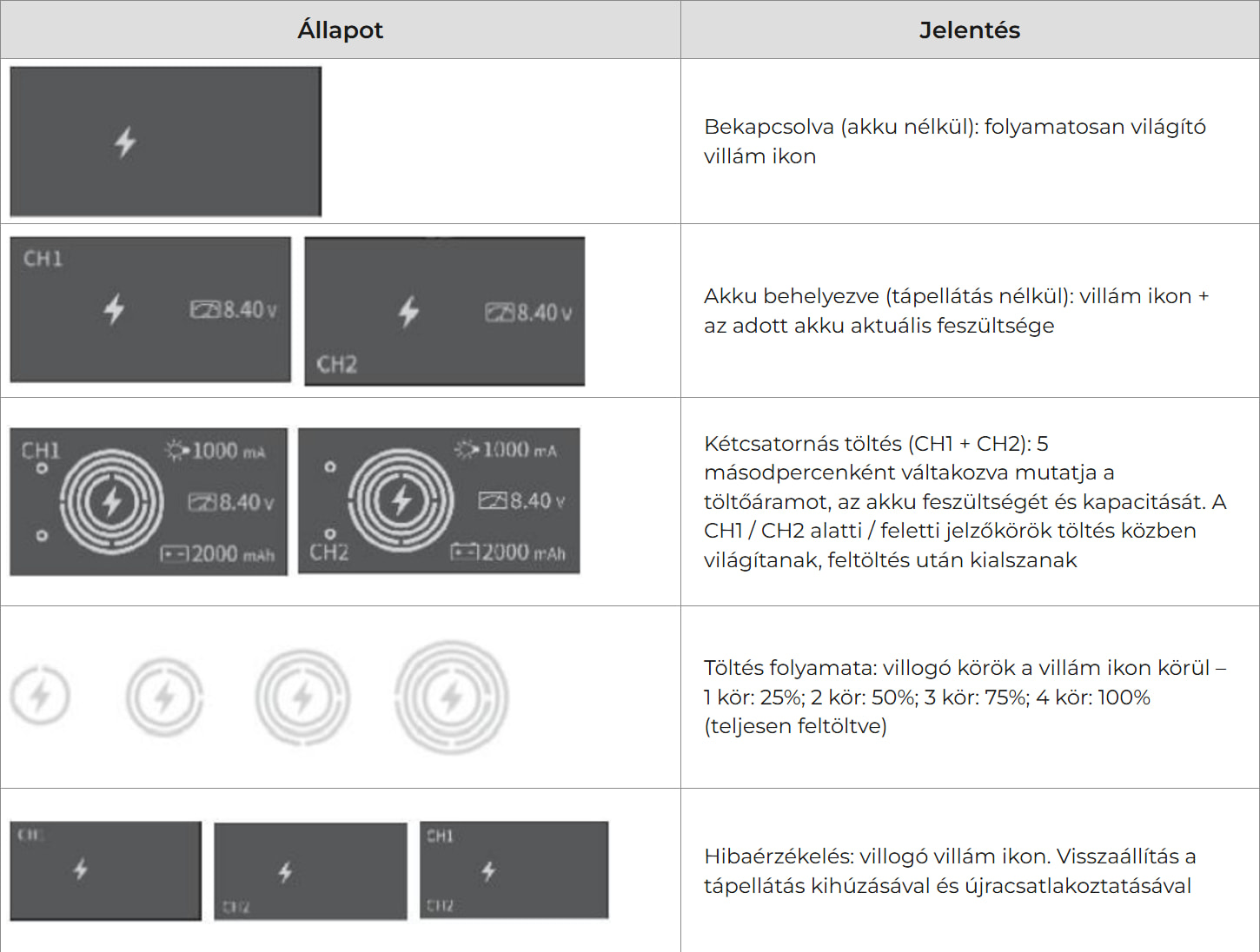Select the three-circle 75% charging icon
Image resolution: width=1260 pixels, height=952 pixels.
[302, 697]
